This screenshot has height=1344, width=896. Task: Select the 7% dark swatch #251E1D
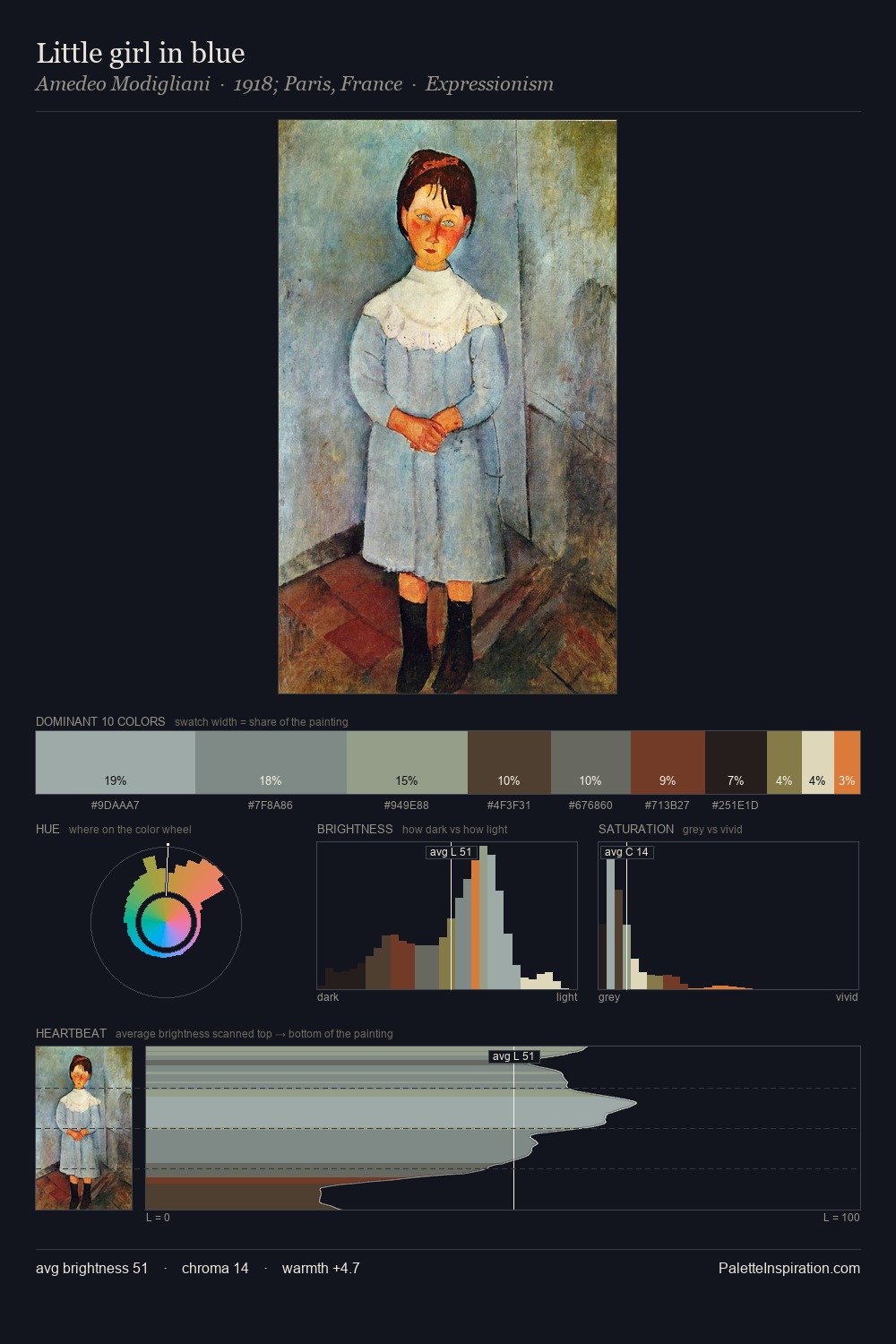[736, 762]
